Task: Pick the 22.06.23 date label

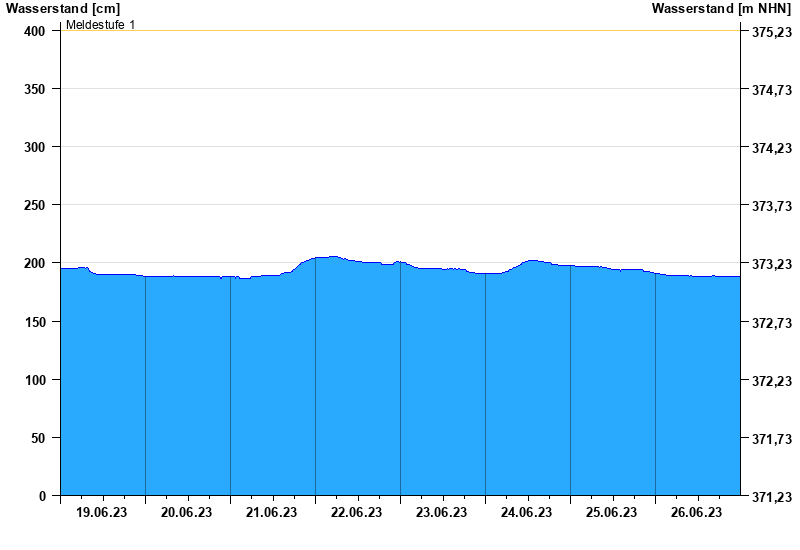Action: point(357,513)
